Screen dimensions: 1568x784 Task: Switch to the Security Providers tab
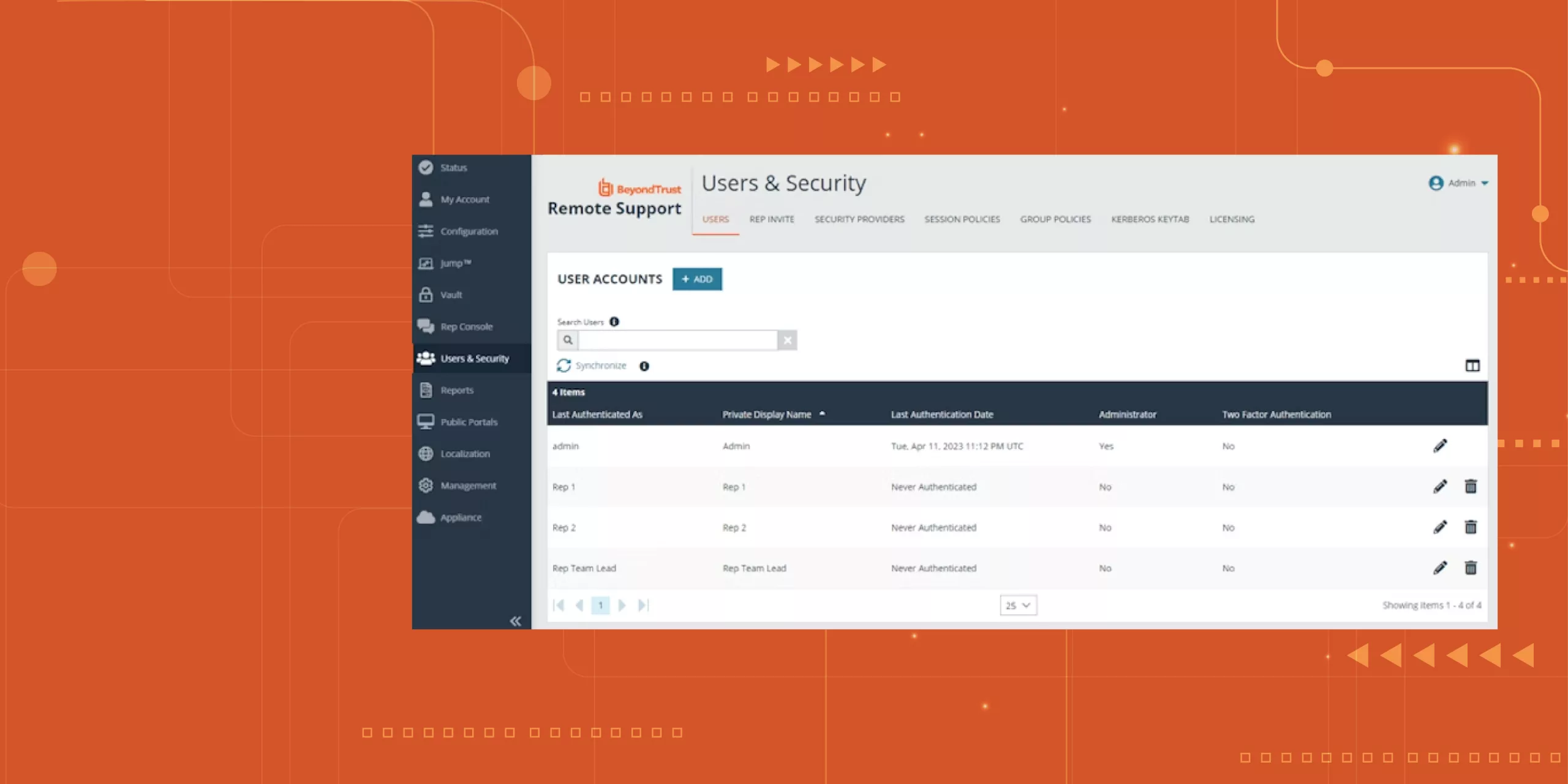[x=859, y=219]
